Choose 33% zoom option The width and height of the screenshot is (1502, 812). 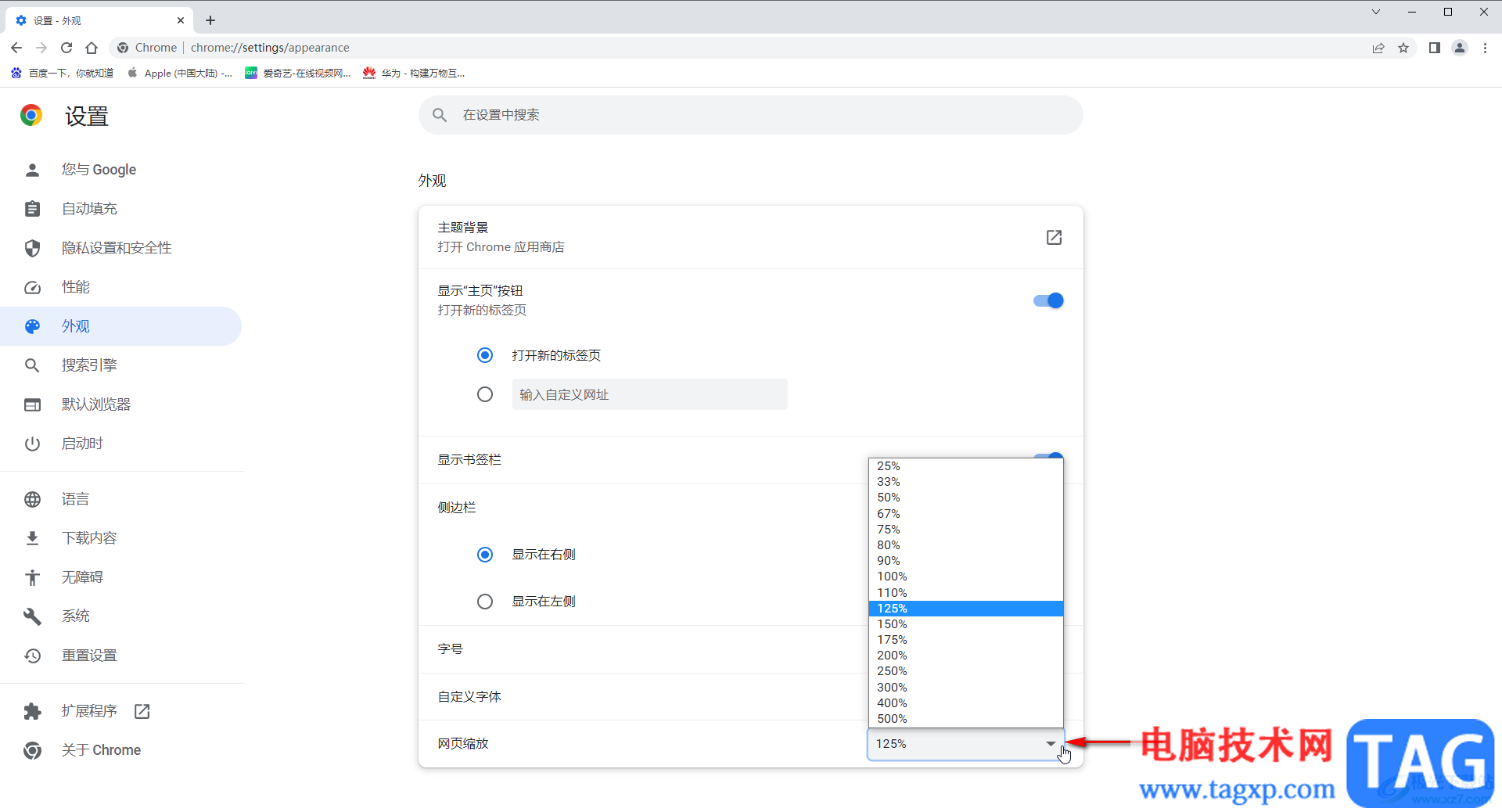pos(965,481)
